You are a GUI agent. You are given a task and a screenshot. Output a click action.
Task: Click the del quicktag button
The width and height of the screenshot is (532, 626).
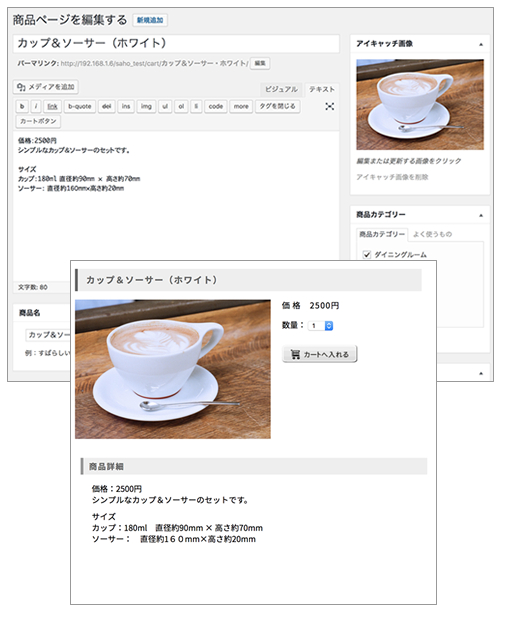107,106
